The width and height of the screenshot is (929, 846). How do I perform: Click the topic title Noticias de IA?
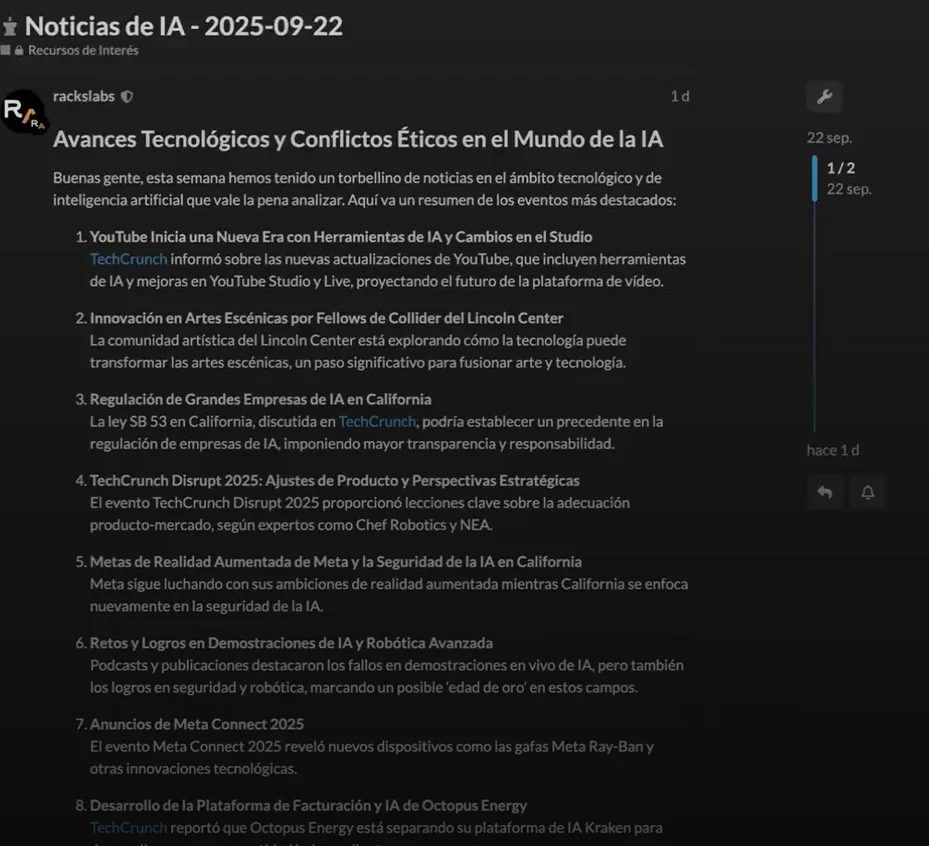pyautogui.click(x=184, y=26)
